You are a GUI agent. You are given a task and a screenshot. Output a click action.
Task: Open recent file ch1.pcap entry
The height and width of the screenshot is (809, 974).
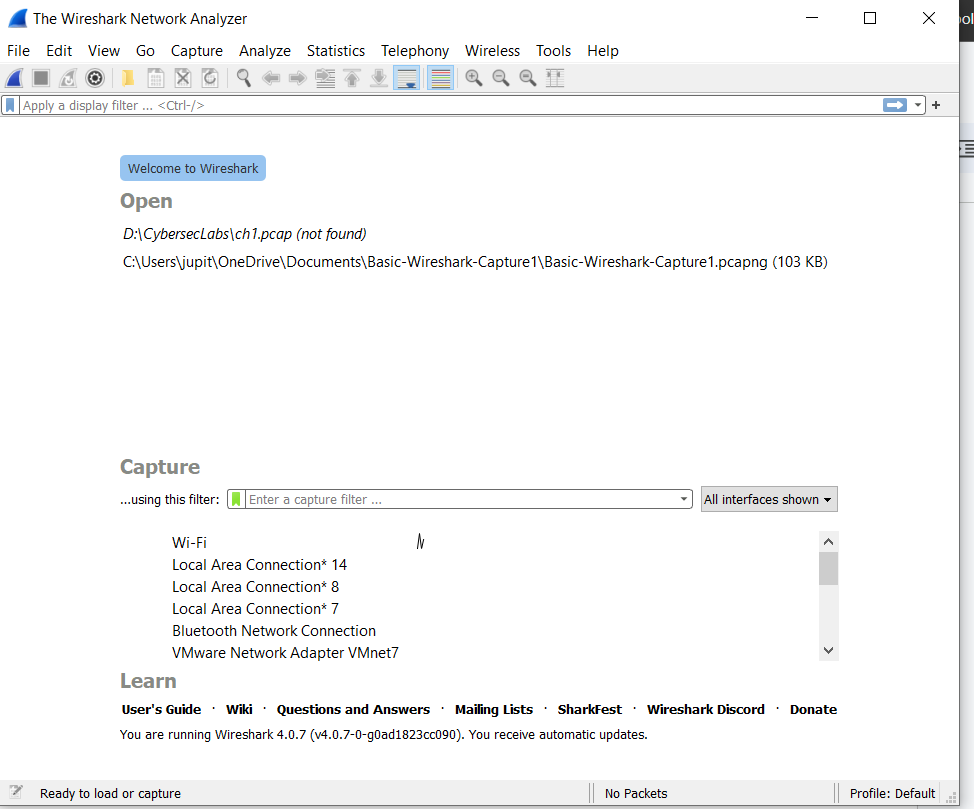pos(245,234)
